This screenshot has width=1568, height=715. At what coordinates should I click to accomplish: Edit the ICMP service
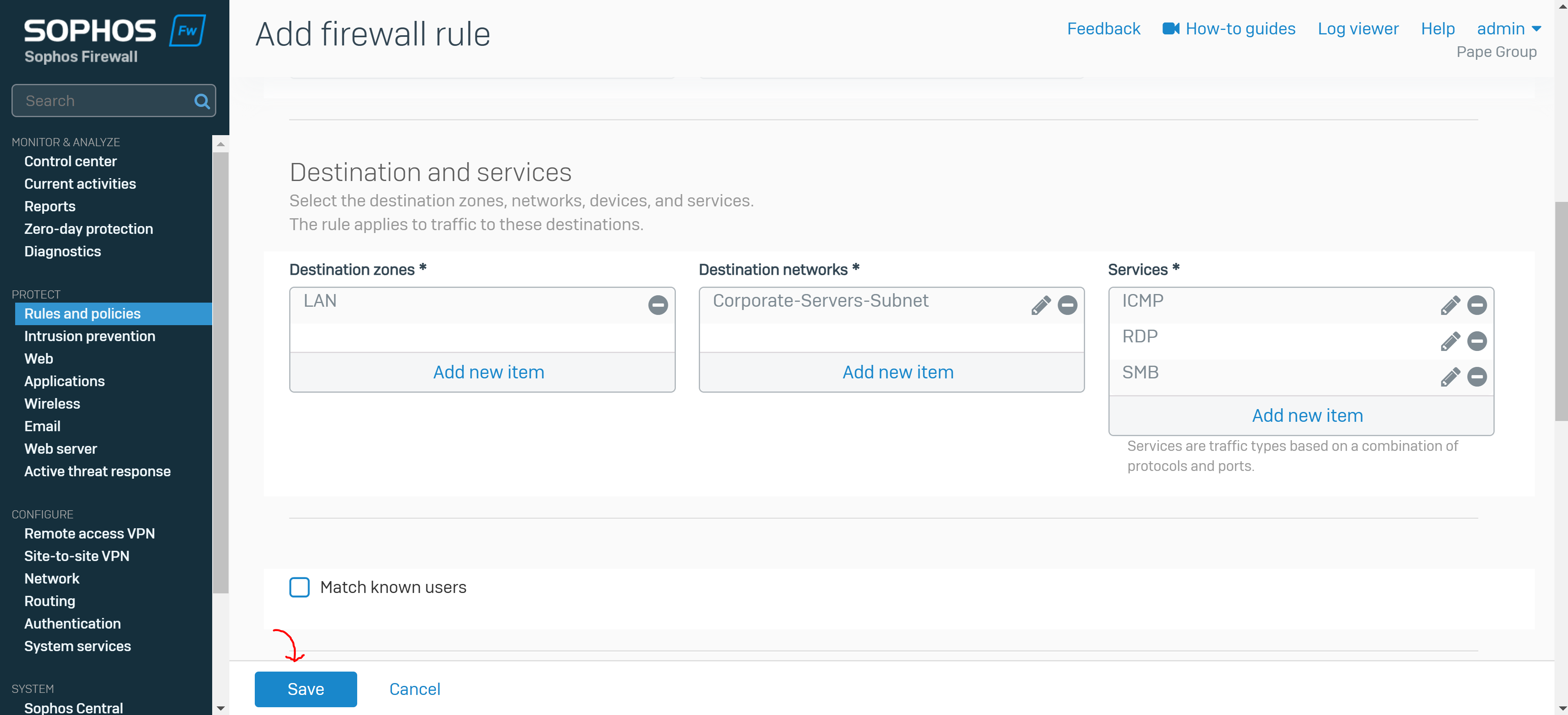(x=1450, y=305)
